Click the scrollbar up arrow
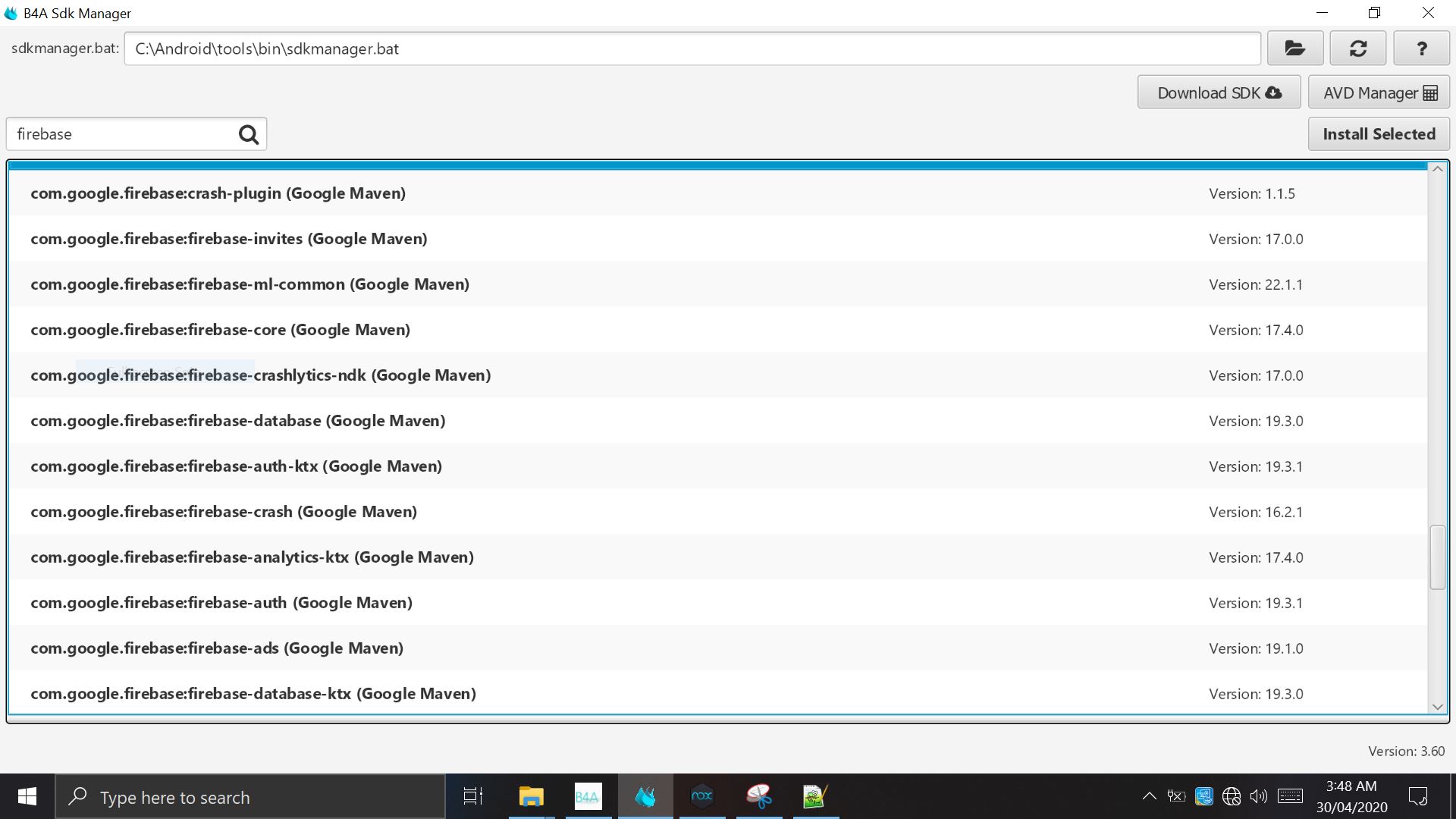Screen dimensions: 1456x819 [x=1437, y=168]
